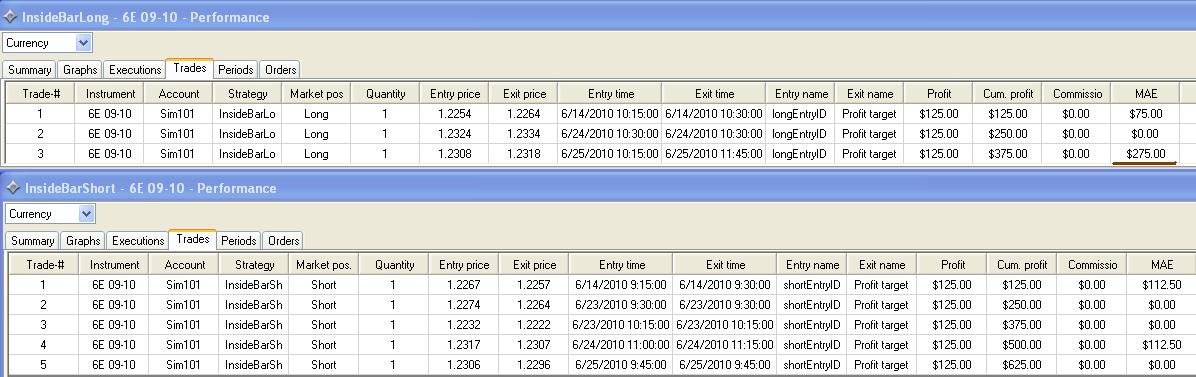Switch to Summary tab in InsideBarShort window

(x=32, y=240)
